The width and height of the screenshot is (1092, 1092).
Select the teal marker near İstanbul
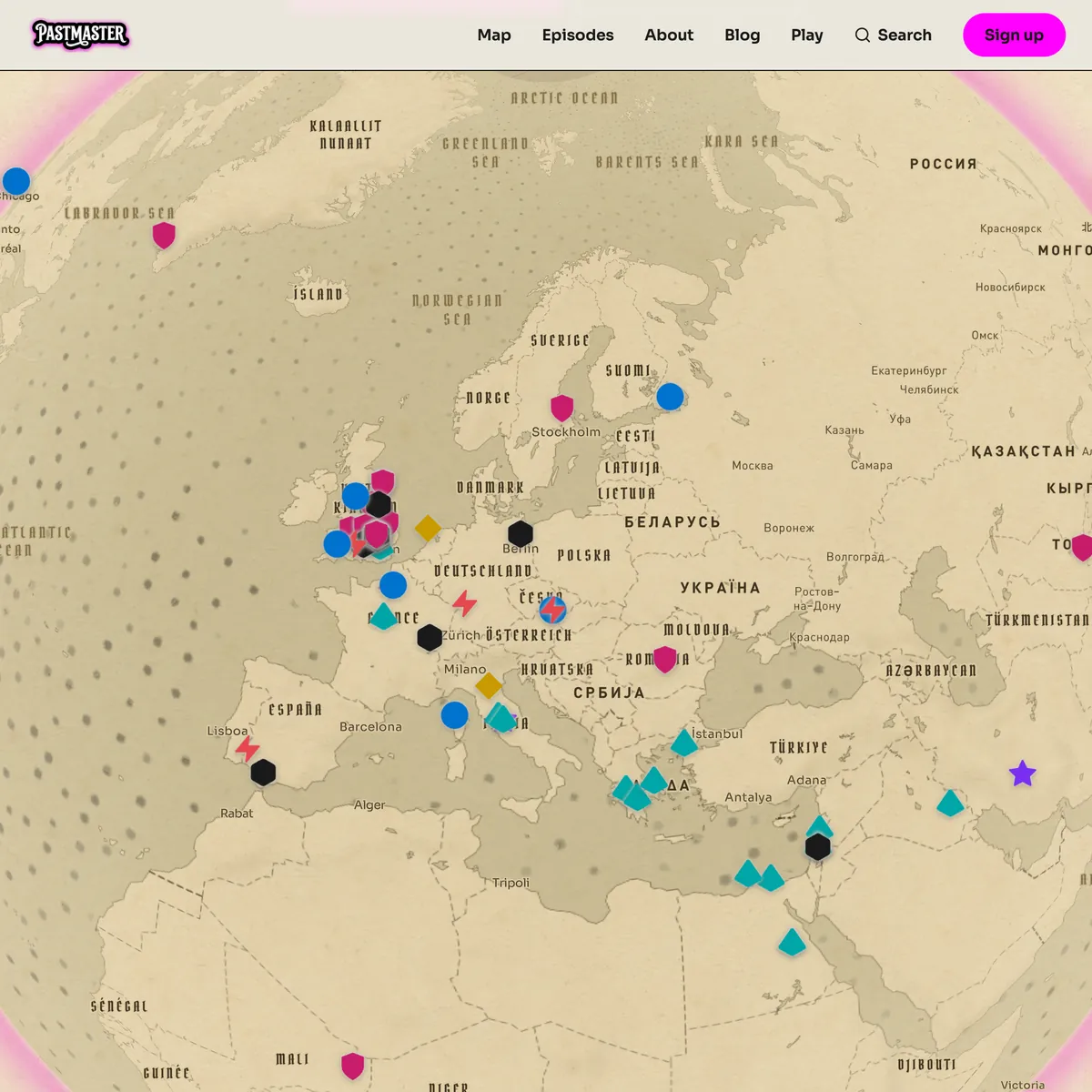[684, 743]
